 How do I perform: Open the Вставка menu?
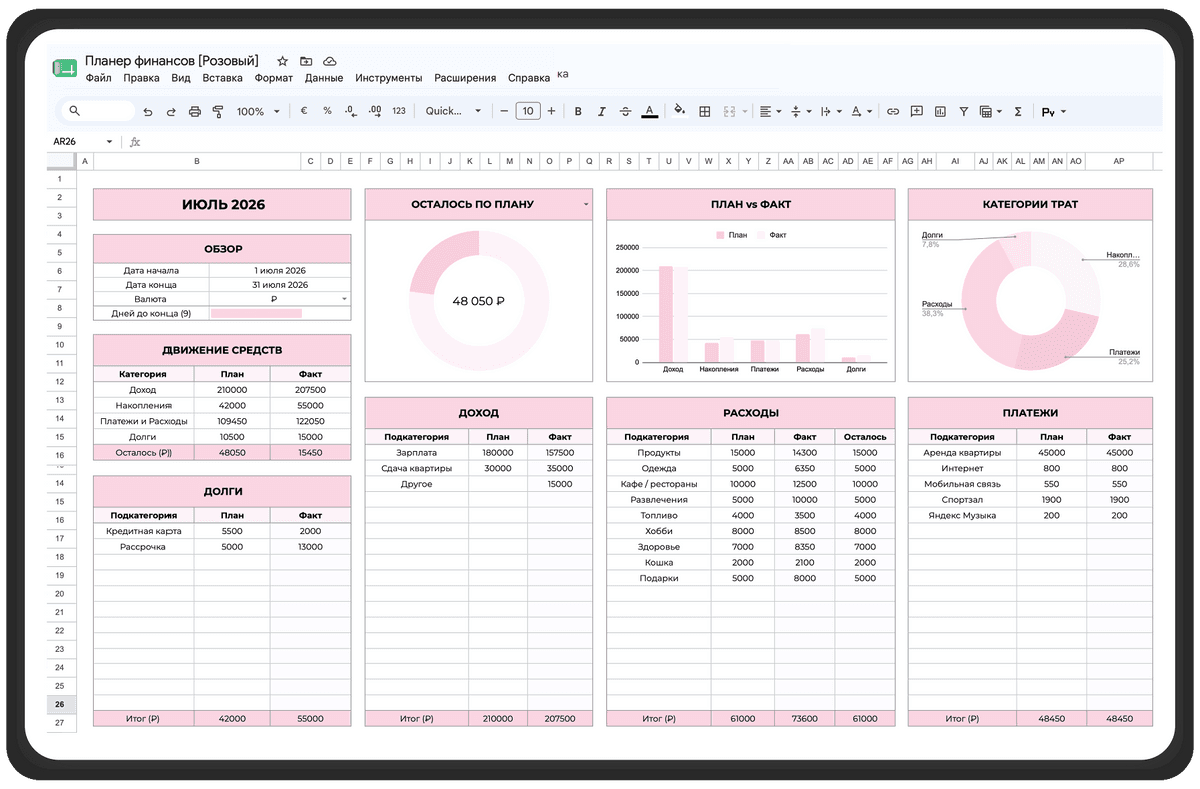point(222,78)
